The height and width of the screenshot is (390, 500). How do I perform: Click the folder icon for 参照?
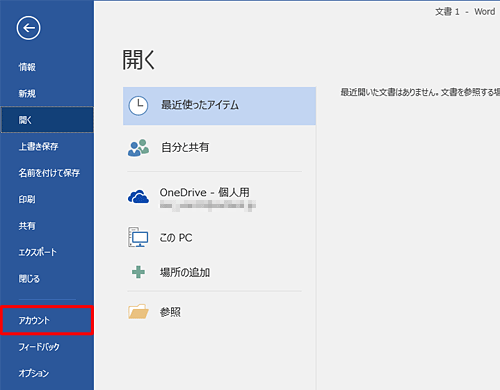(x=138, y=312)
